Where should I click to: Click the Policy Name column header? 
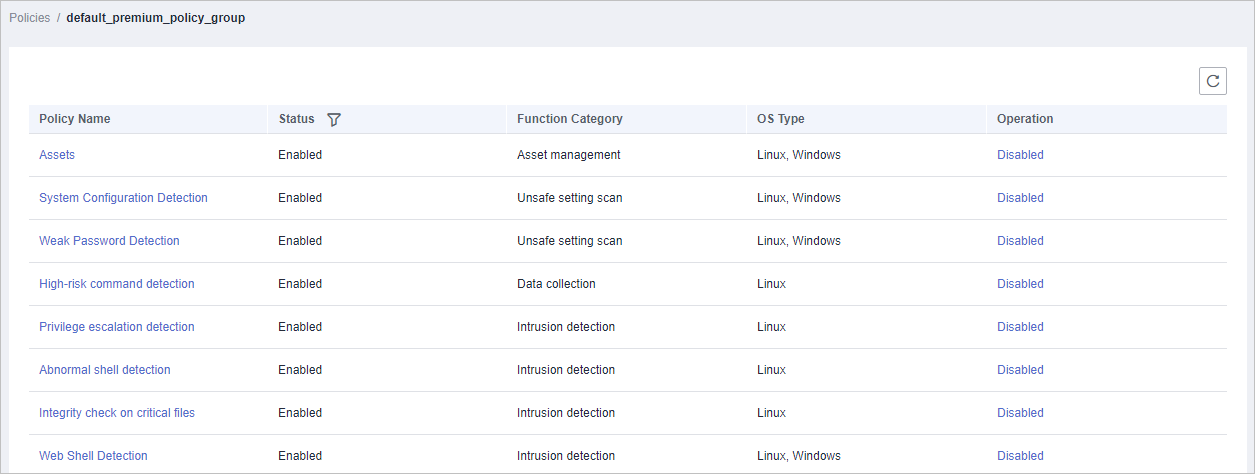point(75,119)
